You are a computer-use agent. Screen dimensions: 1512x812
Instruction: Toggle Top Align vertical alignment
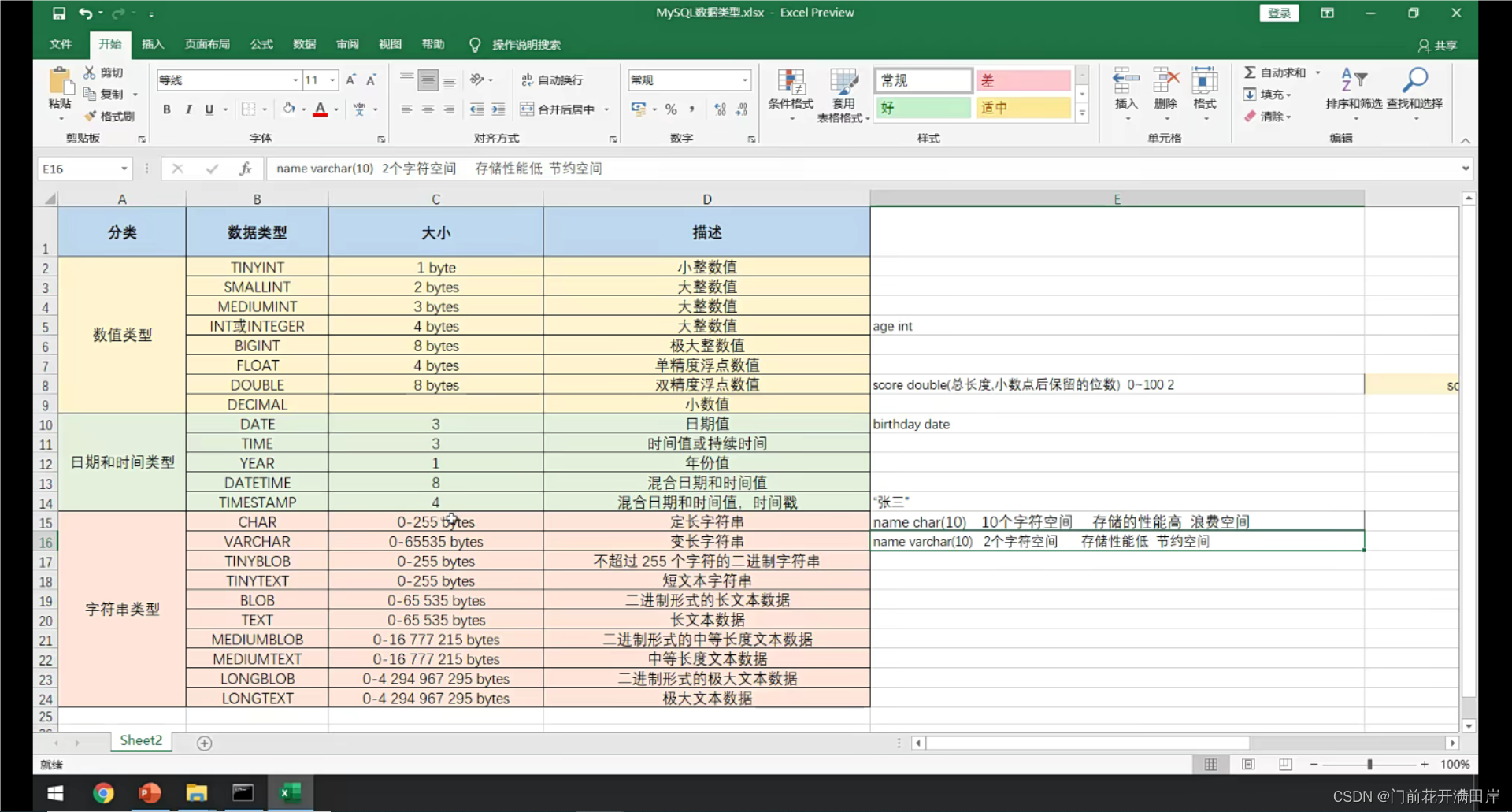point(406,80)
